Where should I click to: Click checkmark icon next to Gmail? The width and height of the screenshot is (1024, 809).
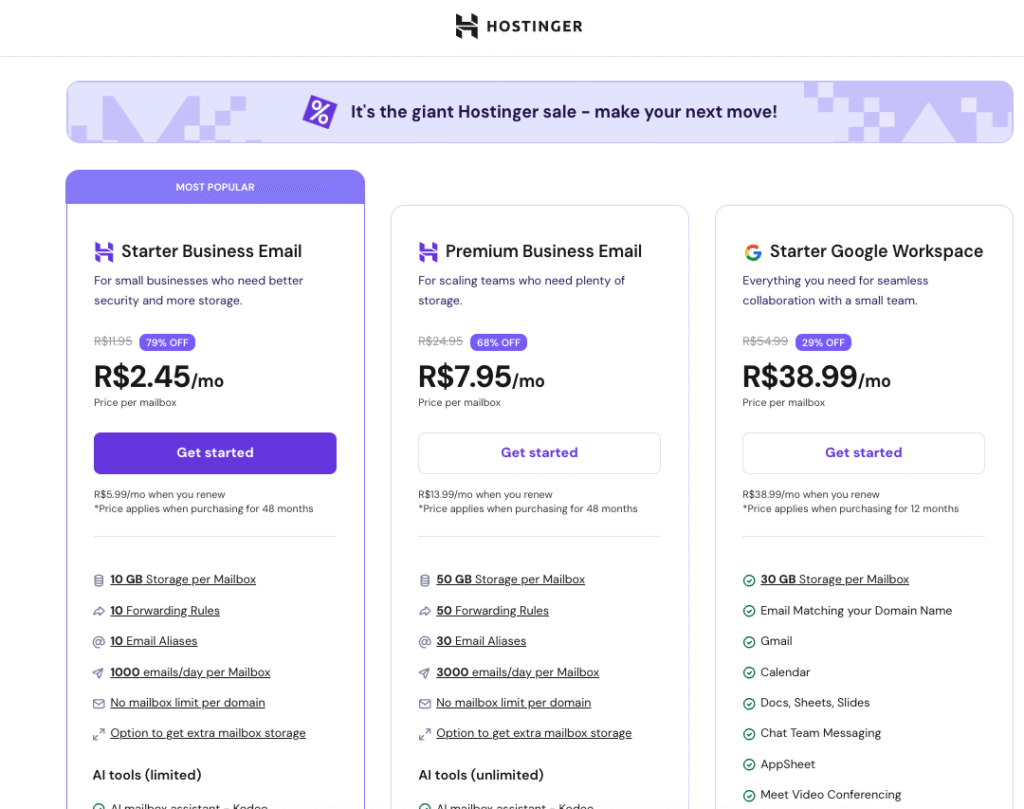[x=749, y=642]
